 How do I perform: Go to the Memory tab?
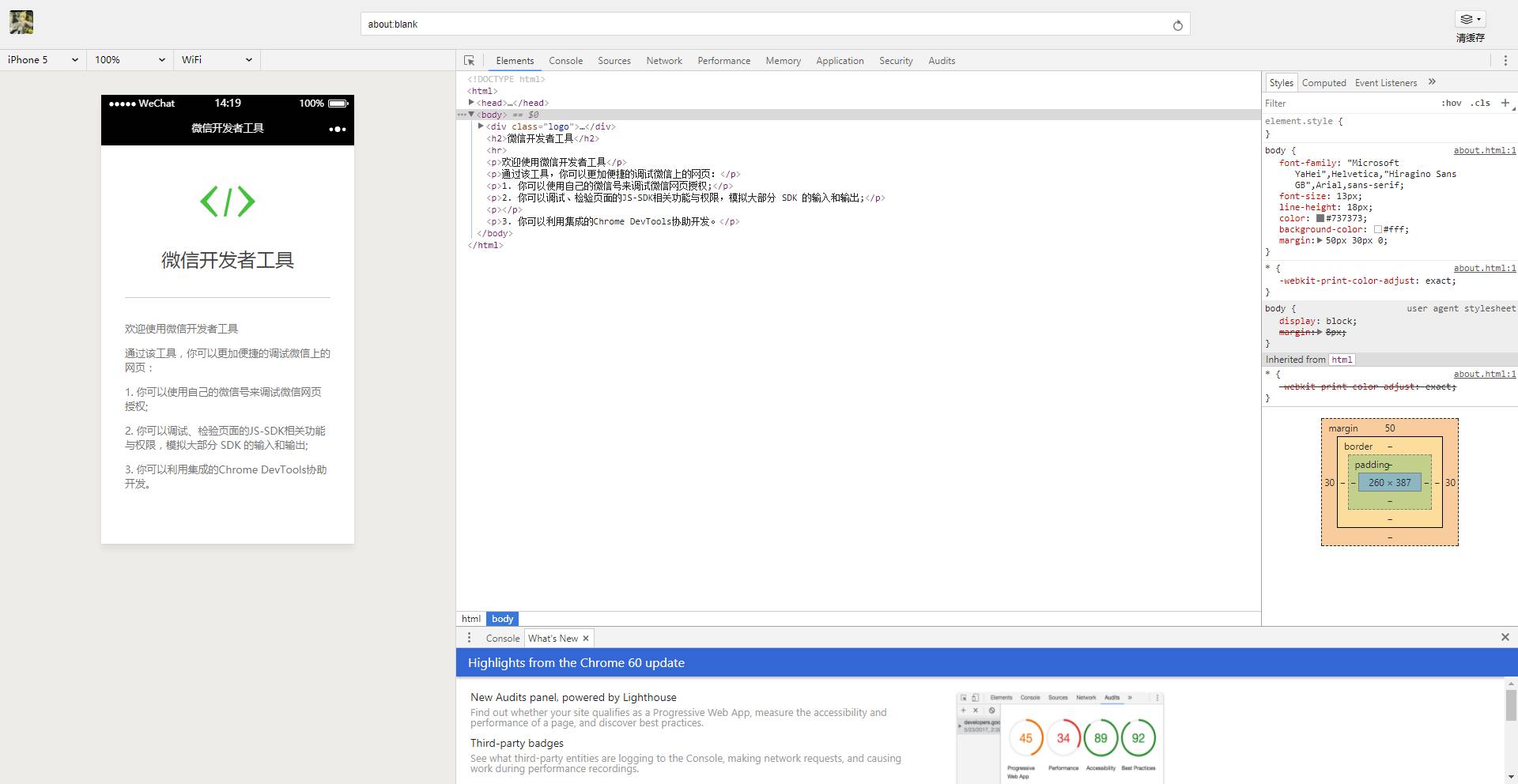coord(784,61)
